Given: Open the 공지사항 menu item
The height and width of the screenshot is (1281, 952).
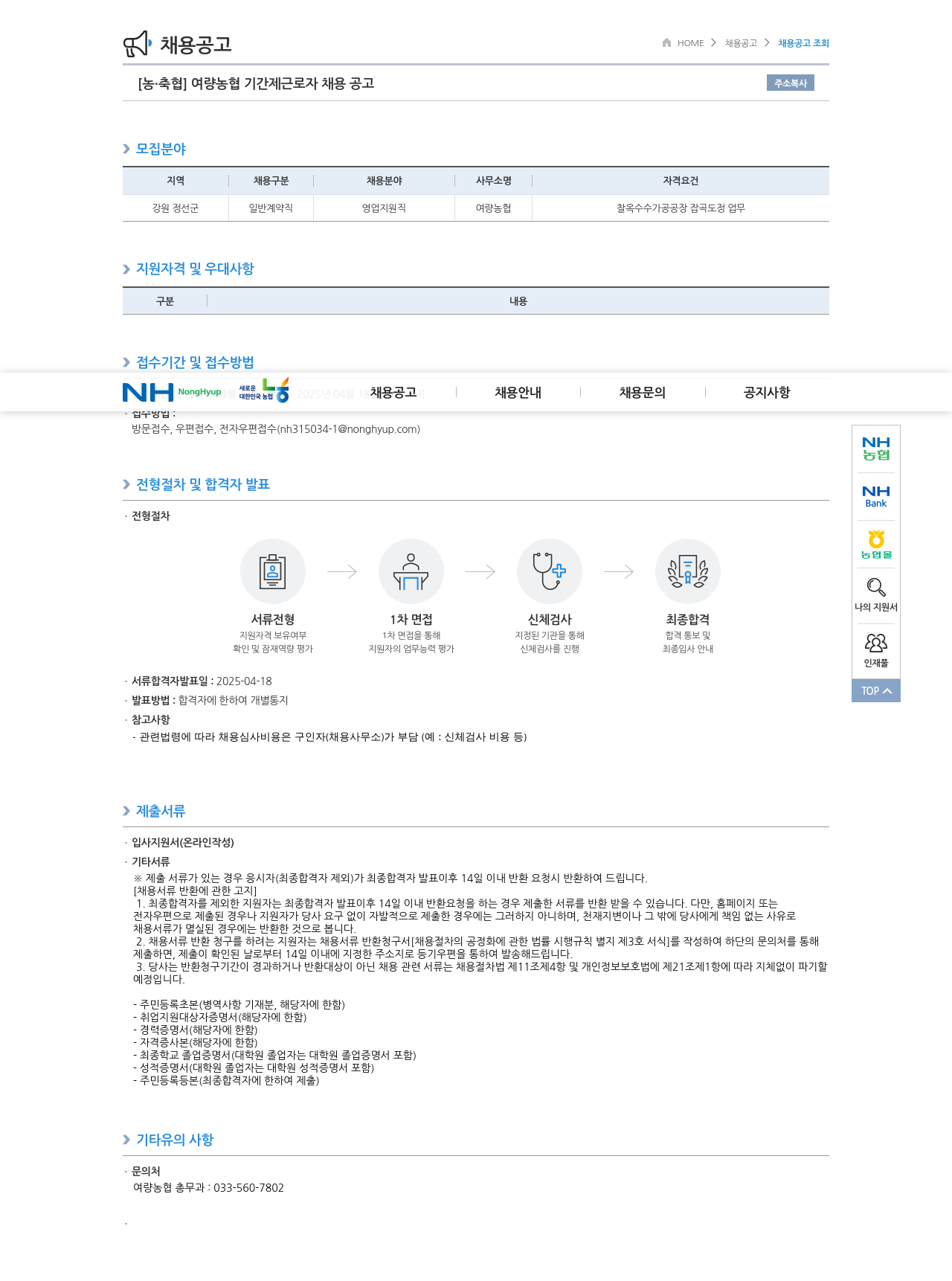Looking at the screenshot, I should coord(767,392).
